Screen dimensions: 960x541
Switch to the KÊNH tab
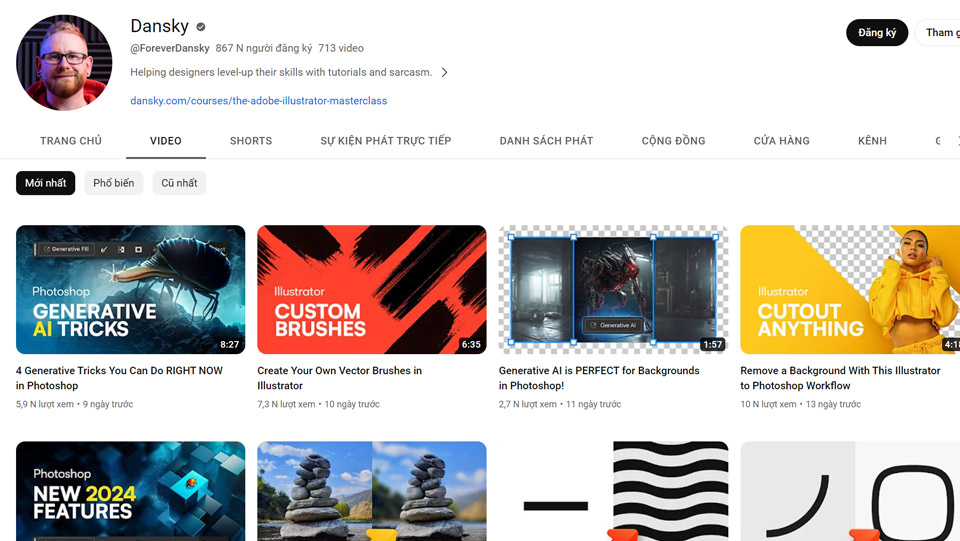(872, 141)
